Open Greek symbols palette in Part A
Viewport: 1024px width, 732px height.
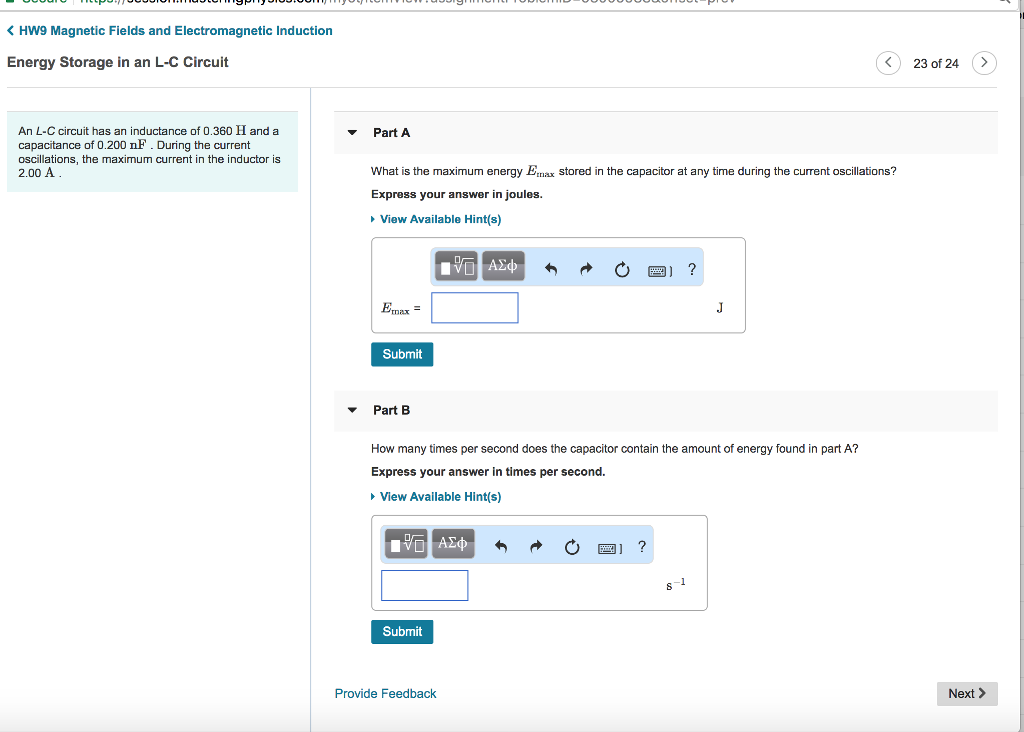point(503,266)
